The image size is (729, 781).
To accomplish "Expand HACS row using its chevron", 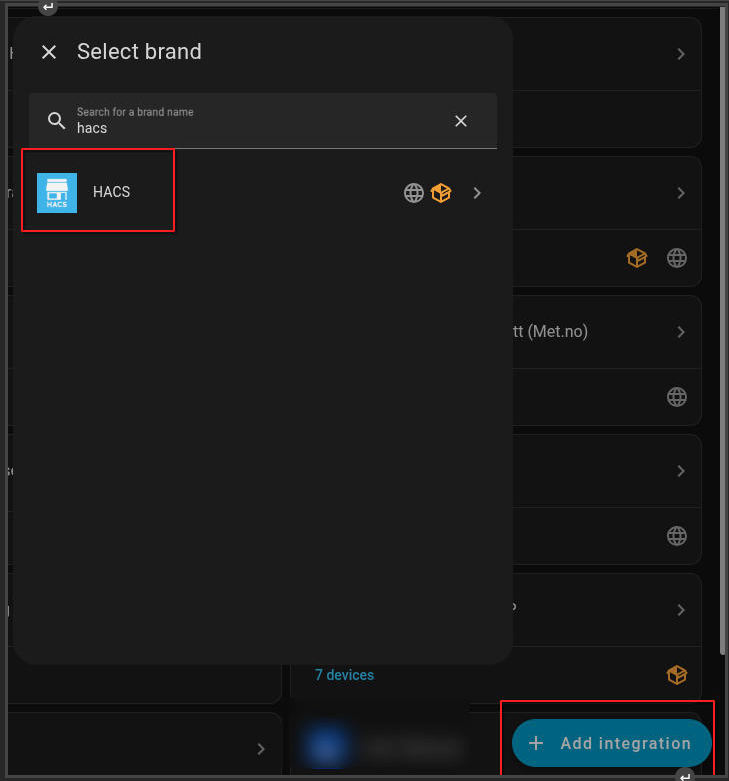I will click(477, 193).
